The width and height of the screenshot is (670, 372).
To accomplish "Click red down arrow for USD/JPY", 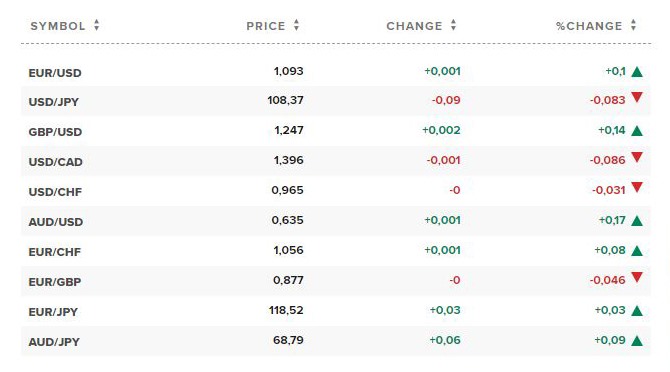I will [637, 97].
